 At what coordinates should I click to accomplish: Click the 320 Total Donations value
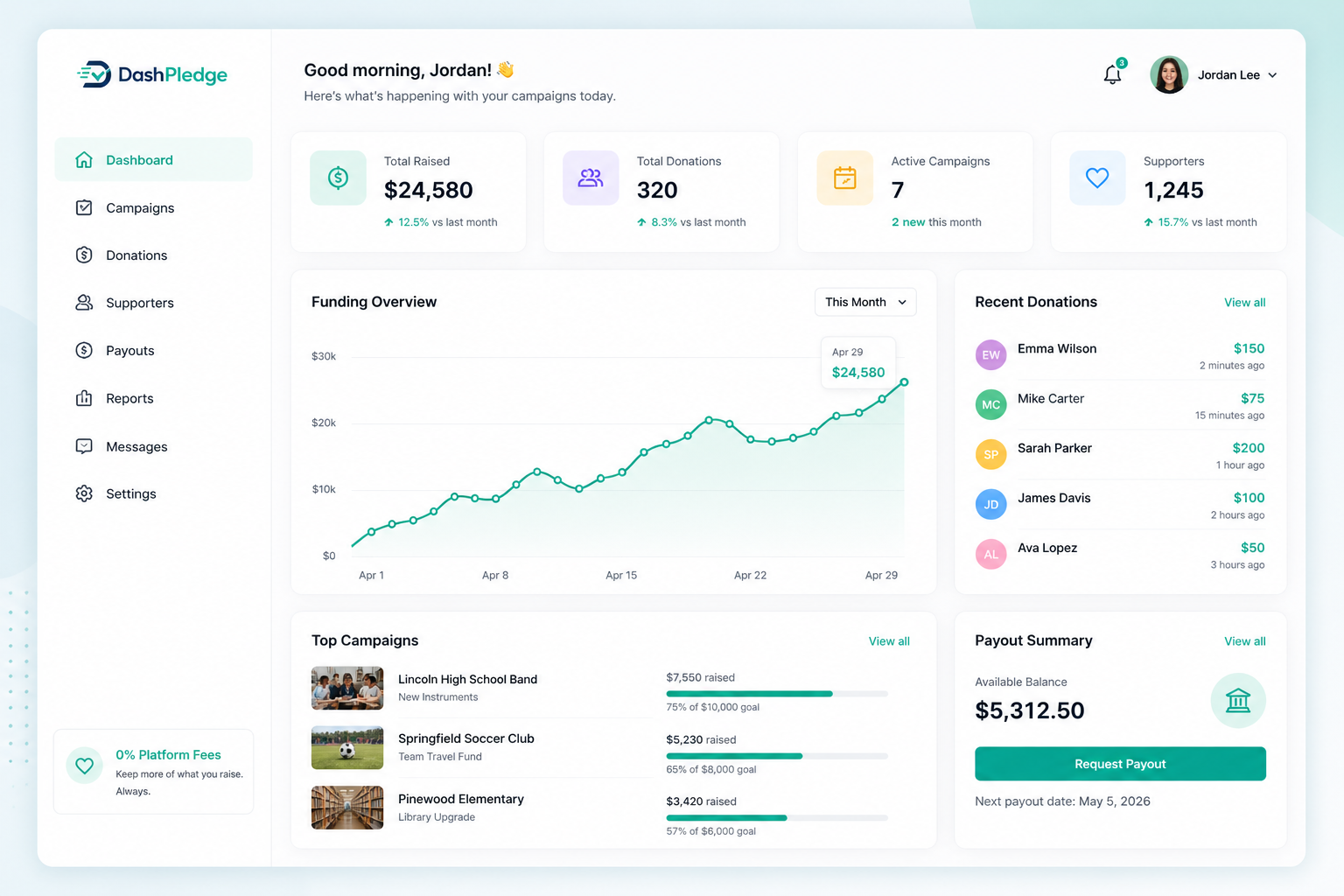coord(657,190)
